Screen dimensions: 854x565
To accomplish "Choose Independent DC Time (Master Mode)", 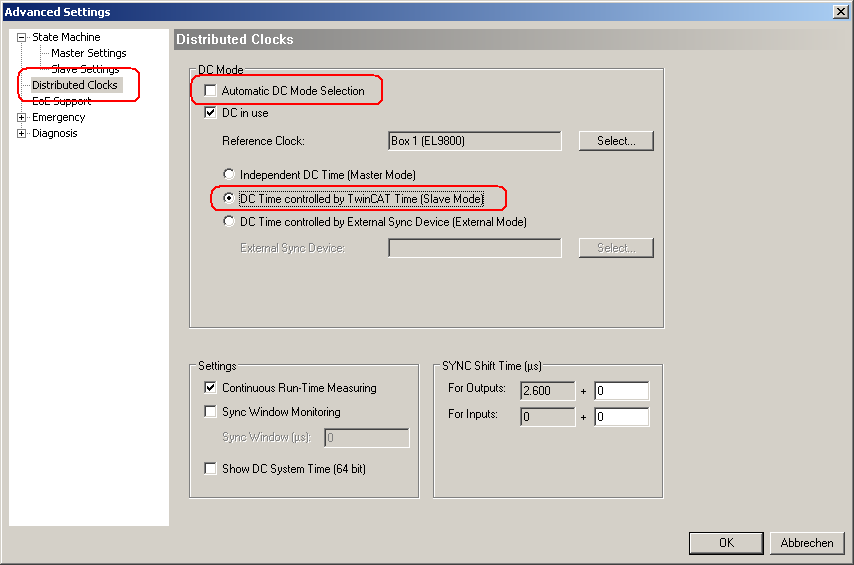I will 230,175.
